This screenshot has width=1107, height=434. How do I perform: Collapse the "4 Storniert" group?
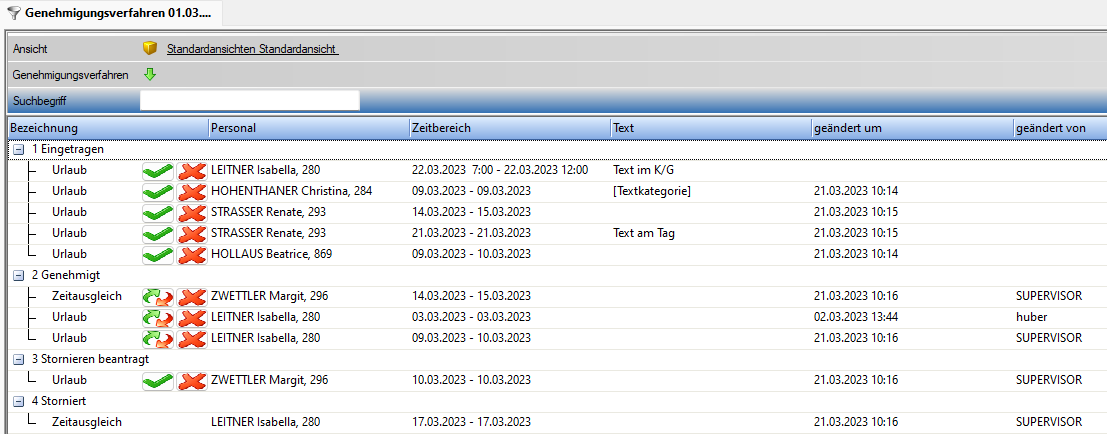click(19, 401)
